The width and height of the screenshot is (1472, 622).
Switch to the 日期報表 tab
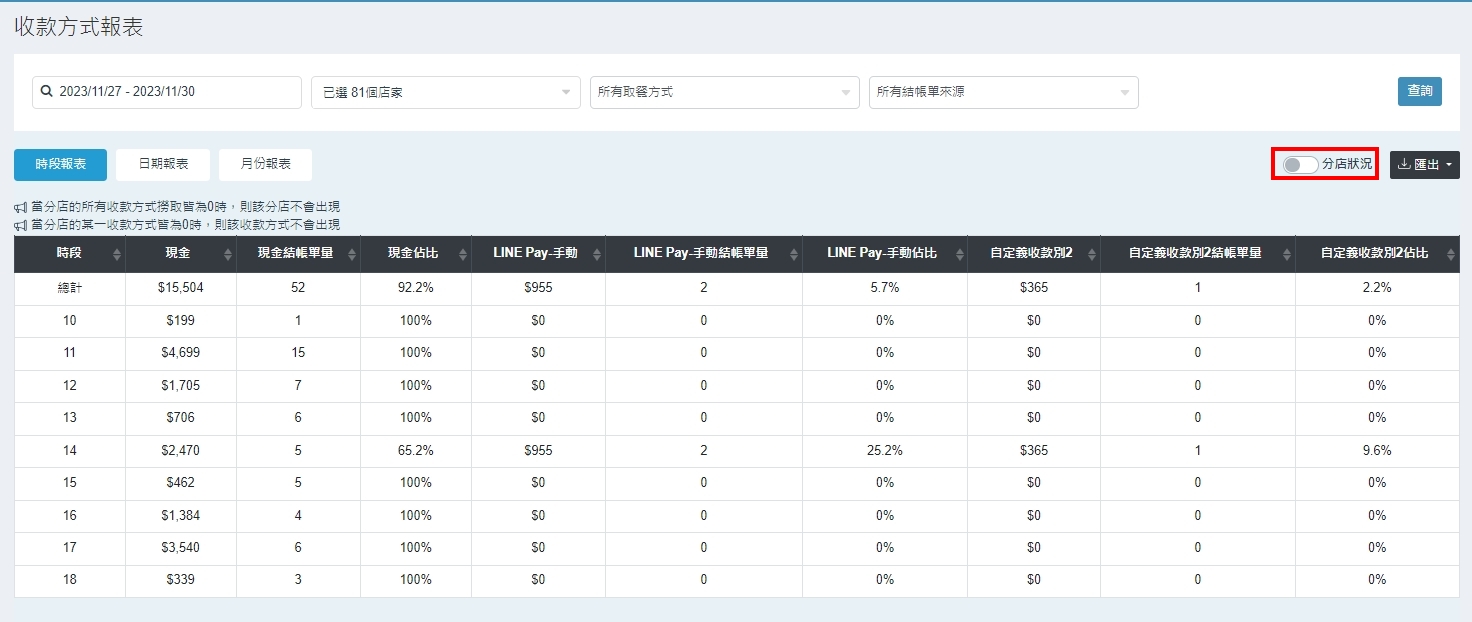pos(162,164)
